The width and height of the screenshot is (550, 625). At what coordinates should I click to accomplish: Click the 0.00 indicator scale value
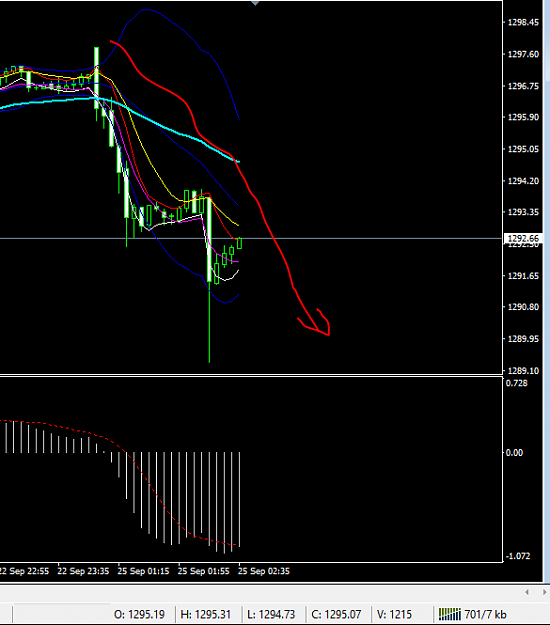[514, 453]
